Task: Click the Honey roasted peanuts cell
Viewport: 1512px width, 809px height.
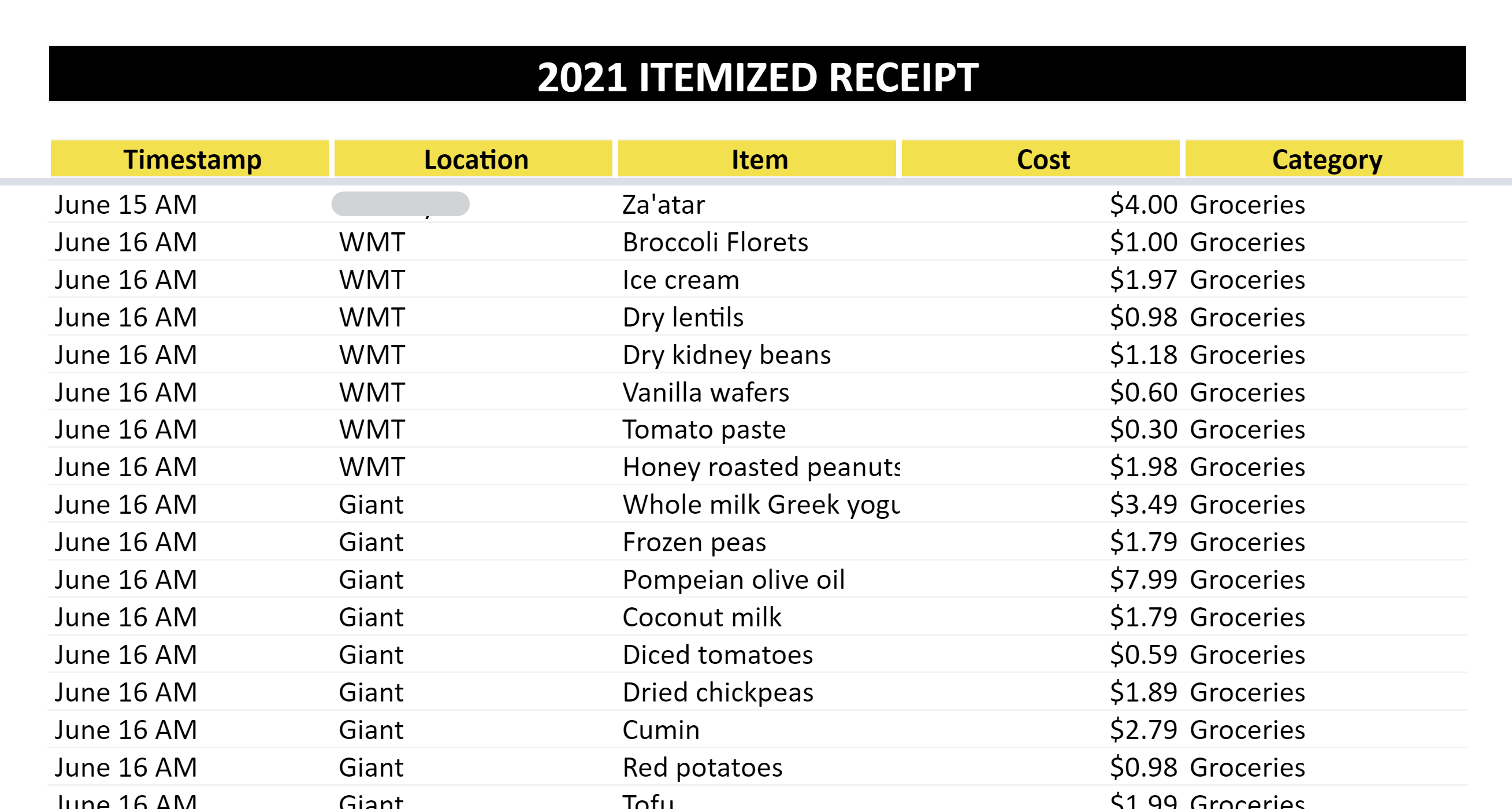Action: [761, 467]
